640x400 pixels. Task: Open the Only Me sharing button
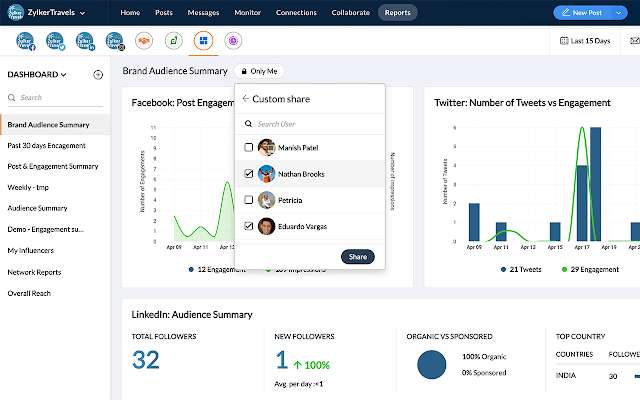259,71
